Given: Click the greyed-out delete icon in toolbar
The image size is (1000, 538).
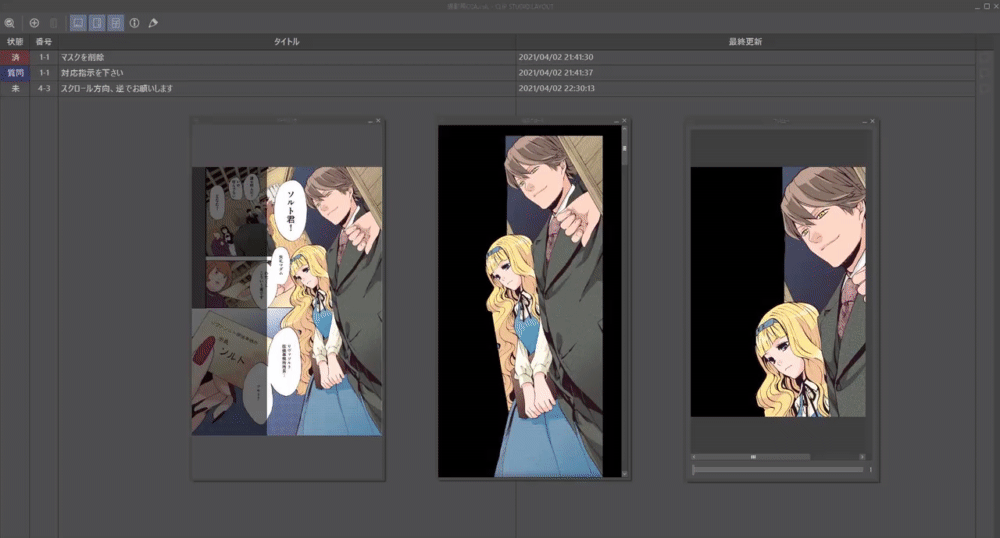Looking at the screenshot, I should point(54,23).
